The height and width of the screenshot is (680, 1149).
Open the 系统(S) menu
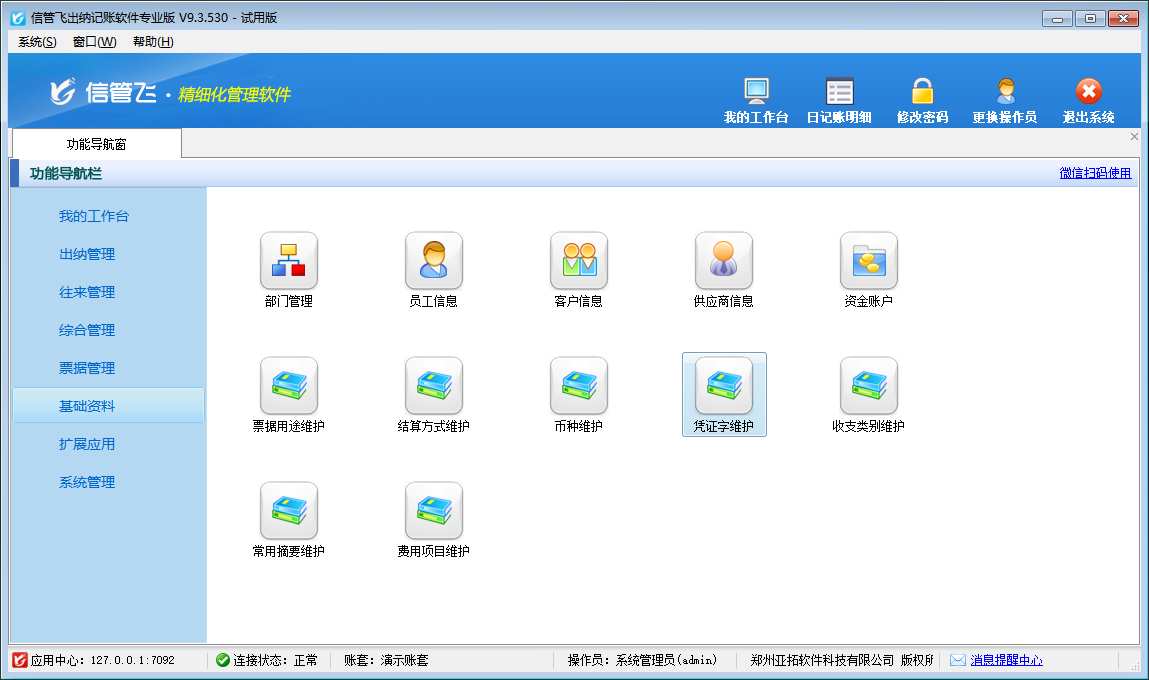pos(37,42)
